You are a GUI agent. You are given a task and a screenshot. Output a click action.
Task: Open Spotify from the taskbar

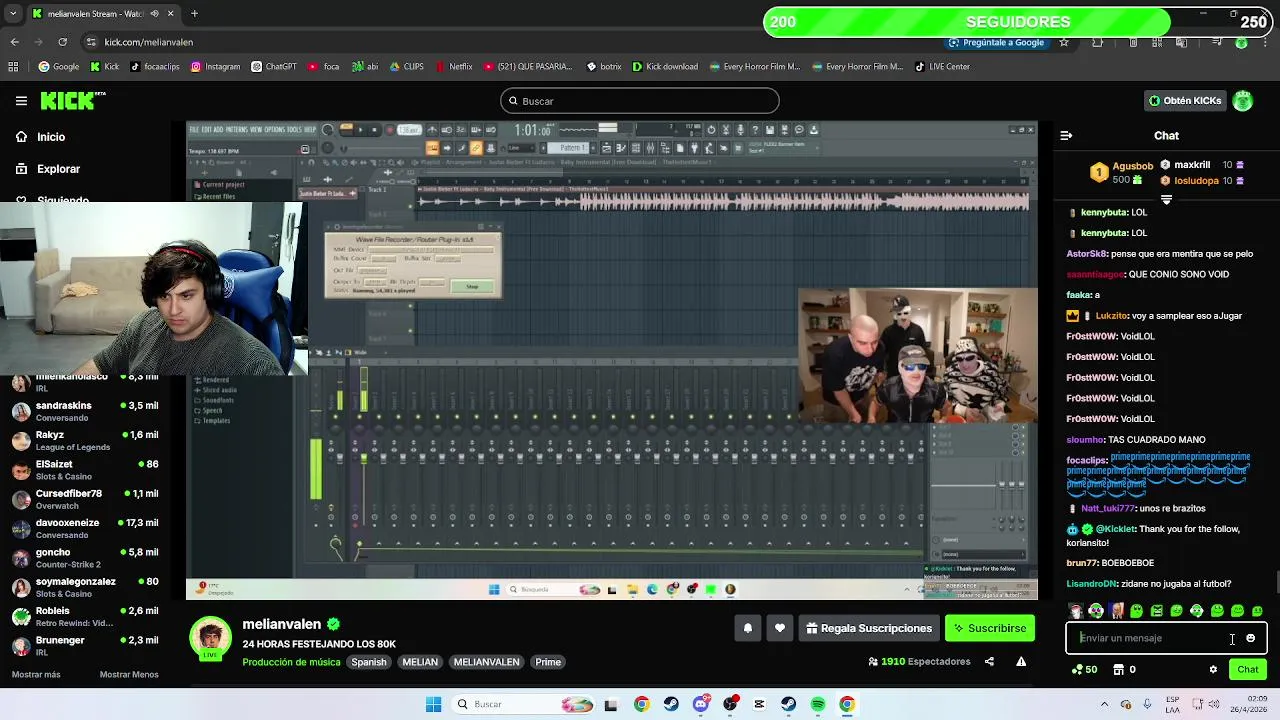click(x=818, y=704)
